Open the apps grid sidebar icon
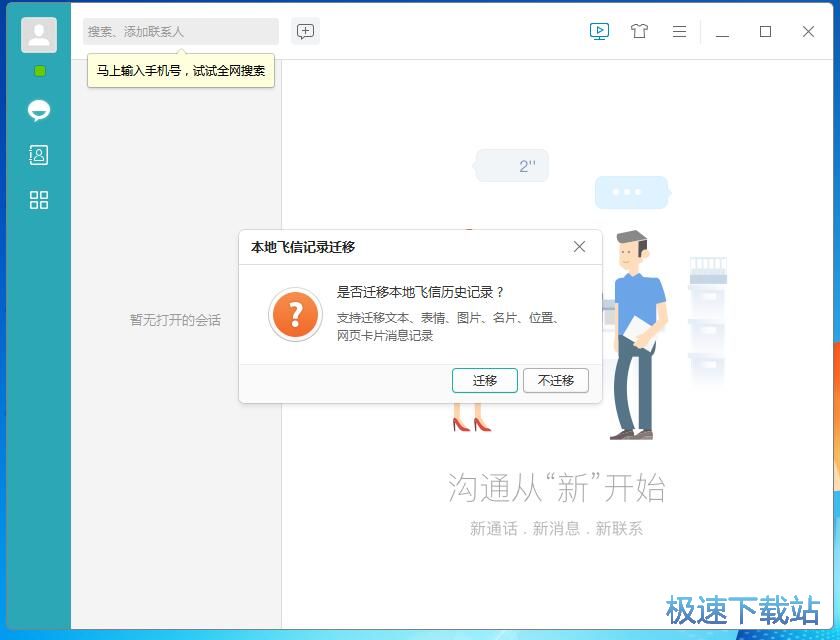This screenshot has height=640, width=840. click(39, 200)
